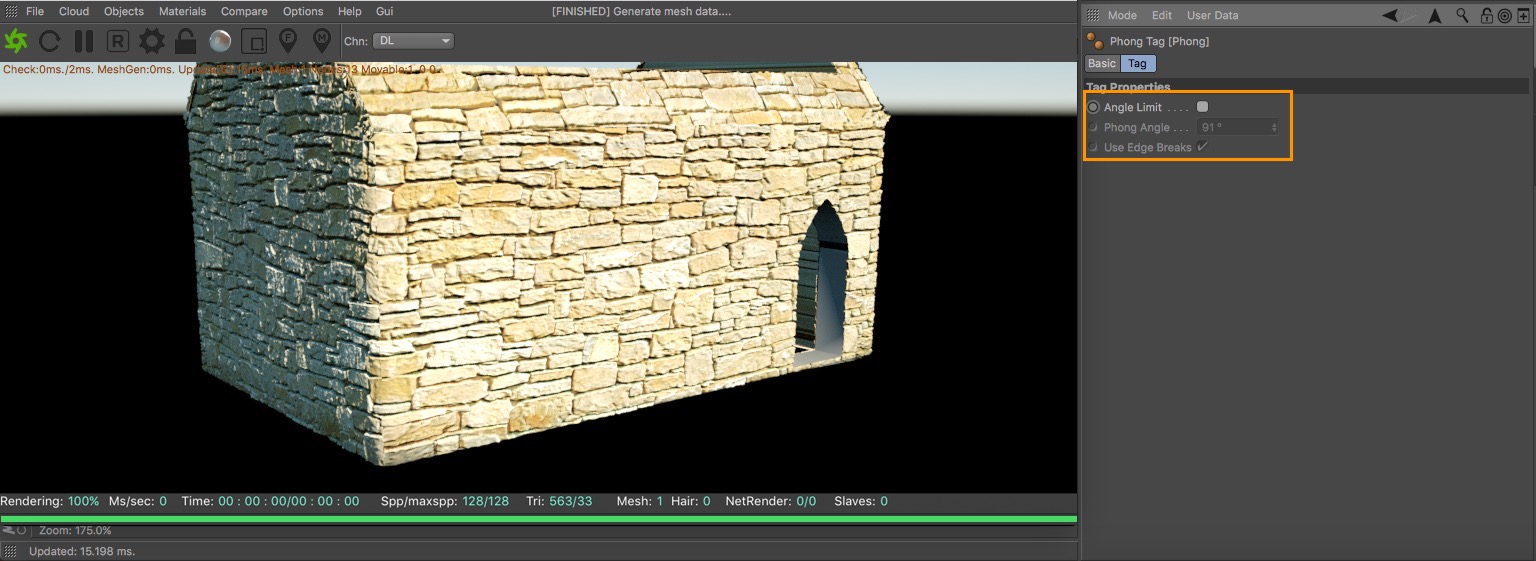Open Octane settings gear icon

coord(152,41)
